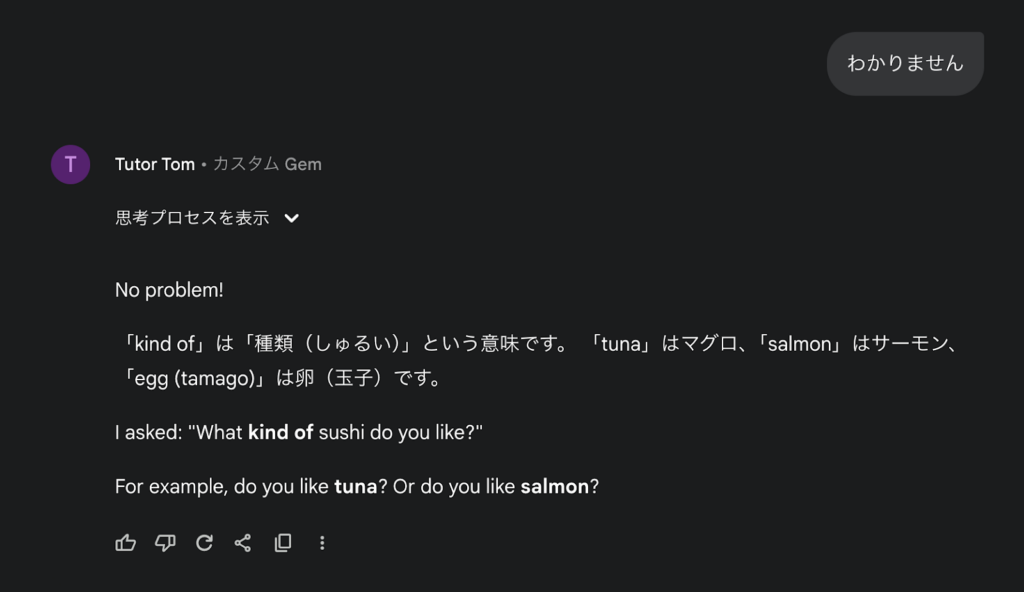Screen dimensions: 1024x592
Task: Click bold "kind of" in the quoted question
Action: 280,433
